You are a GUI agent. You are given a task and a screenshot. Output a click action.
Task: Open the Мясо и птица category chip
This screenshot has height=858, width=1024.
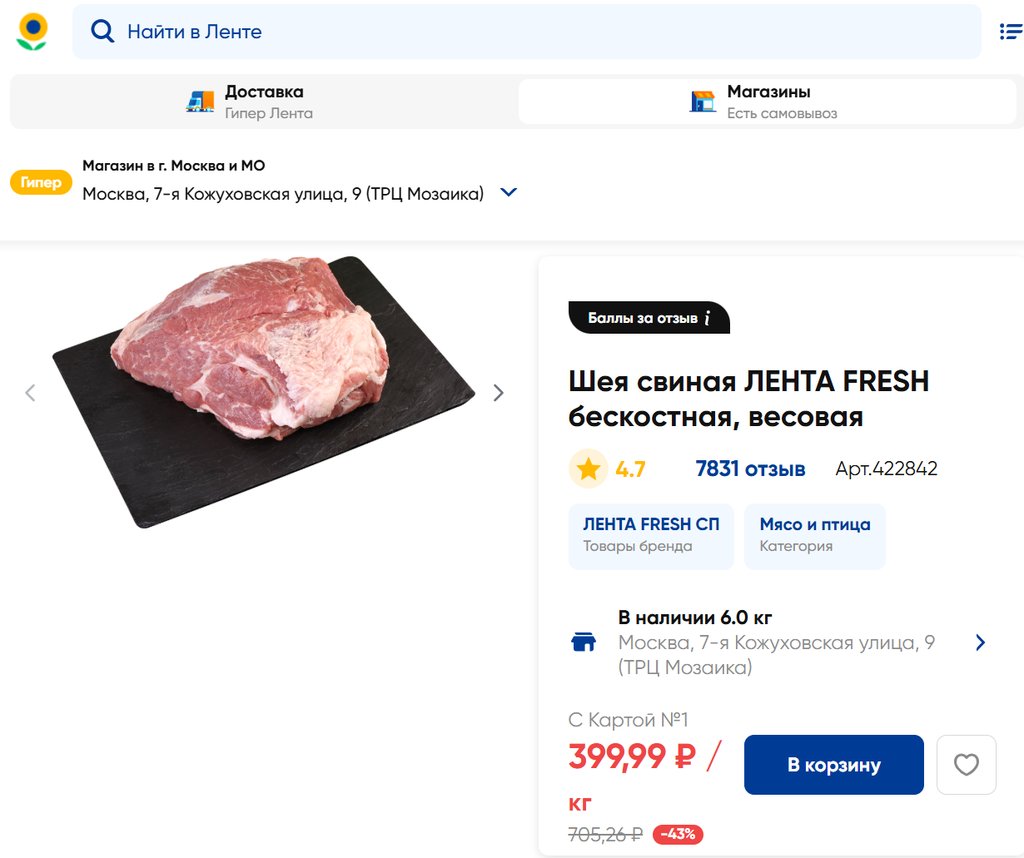(814, 535)
